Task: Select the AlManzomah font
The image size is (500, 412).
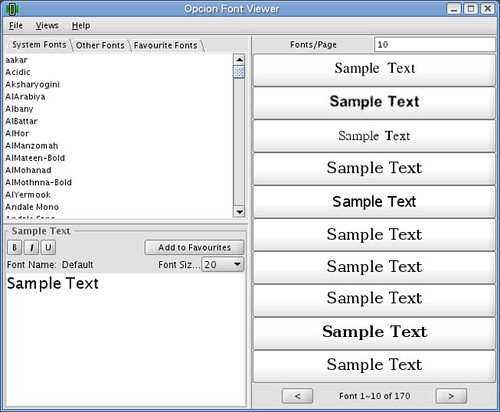Action: 119,146
